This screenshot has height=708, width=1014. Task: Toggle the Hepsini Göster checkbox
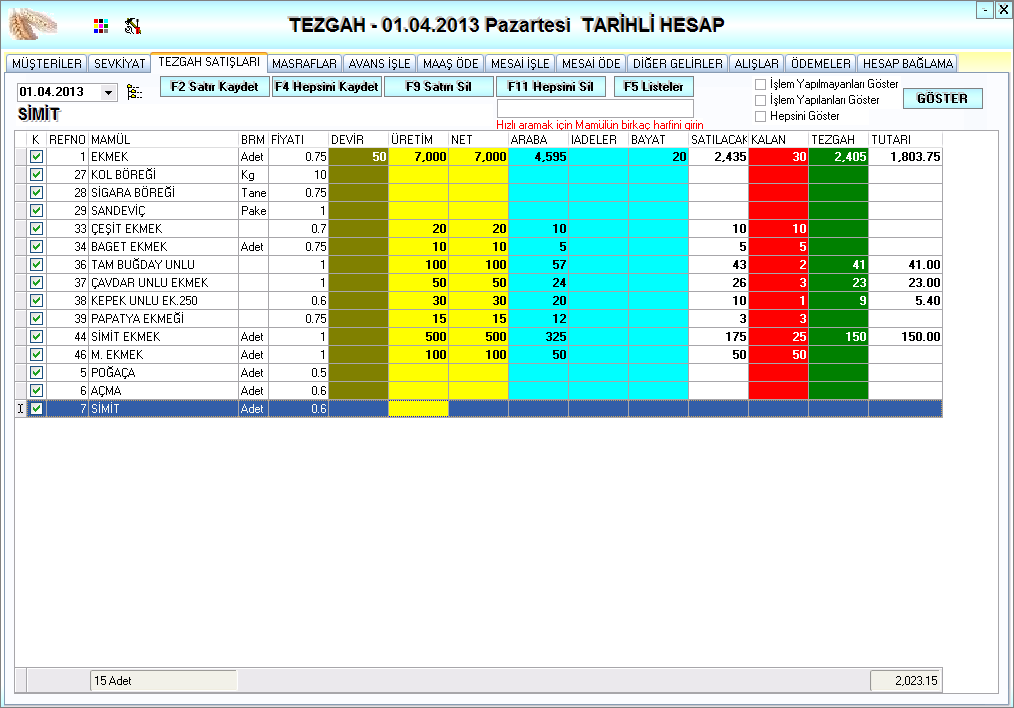click(x=761, y=116)
